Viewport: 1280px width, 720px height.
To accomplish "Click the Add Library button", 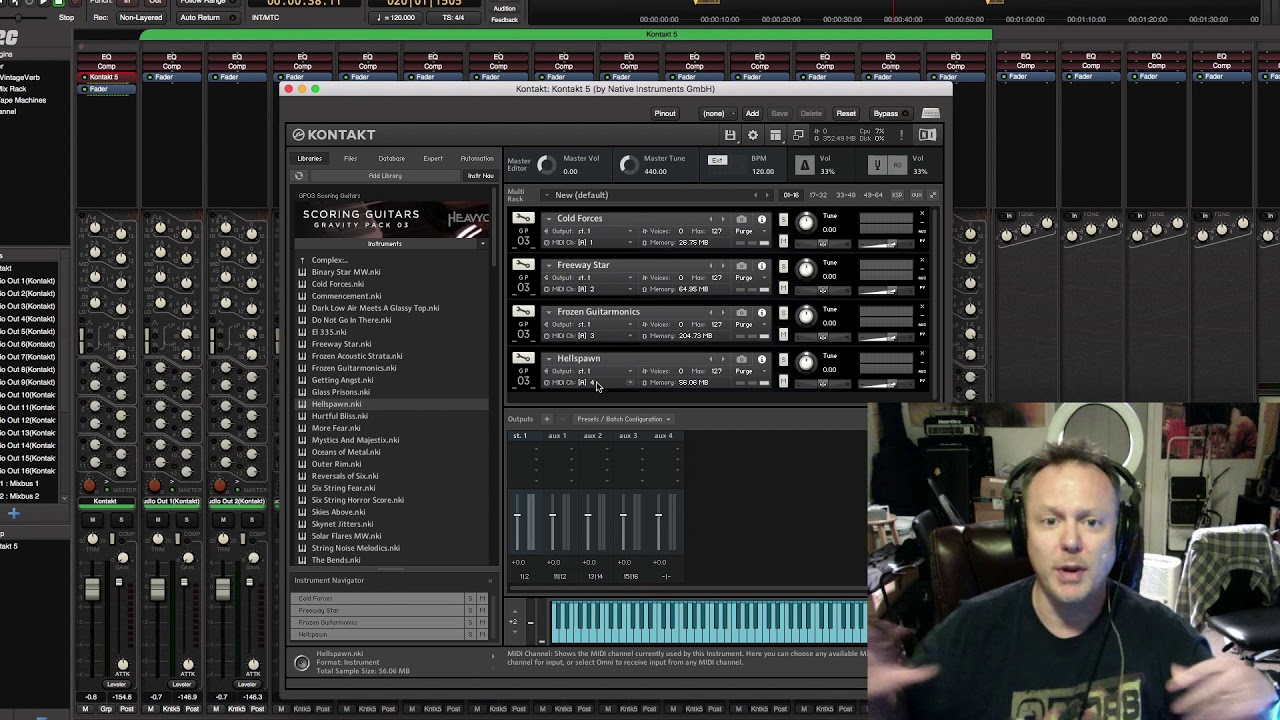I will pos(385,176).
